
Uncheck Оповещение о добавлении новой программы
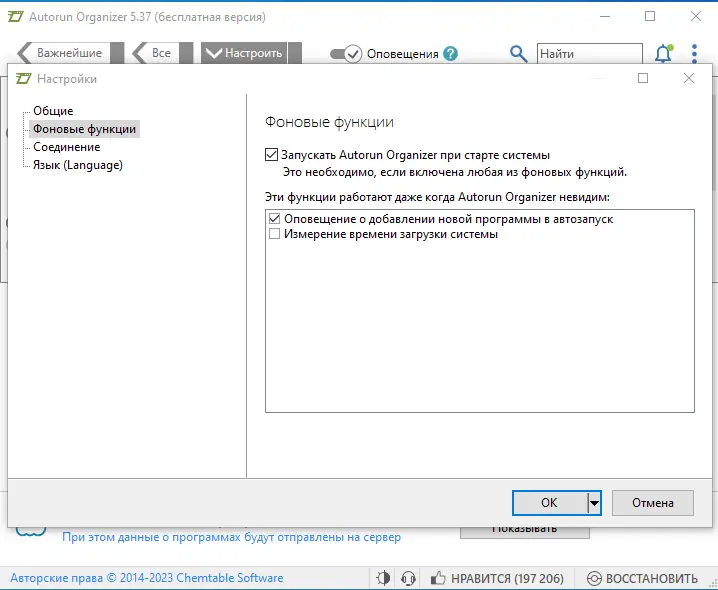point(274,219)
